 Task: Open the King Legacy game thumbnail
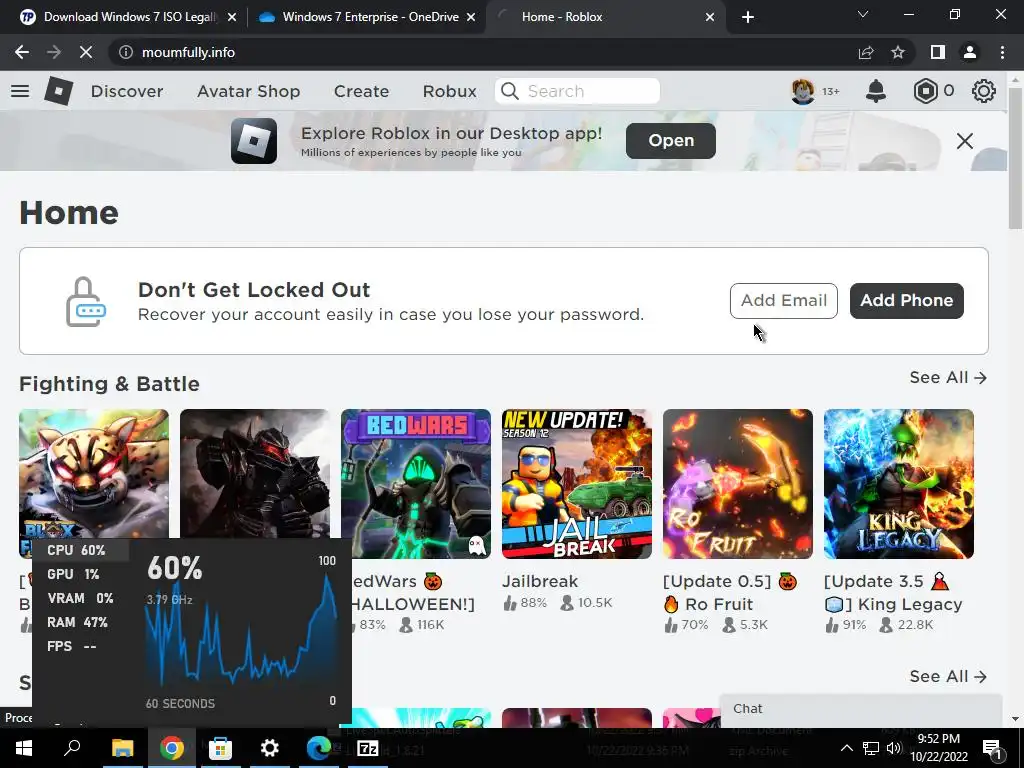(x=899, y=484)
